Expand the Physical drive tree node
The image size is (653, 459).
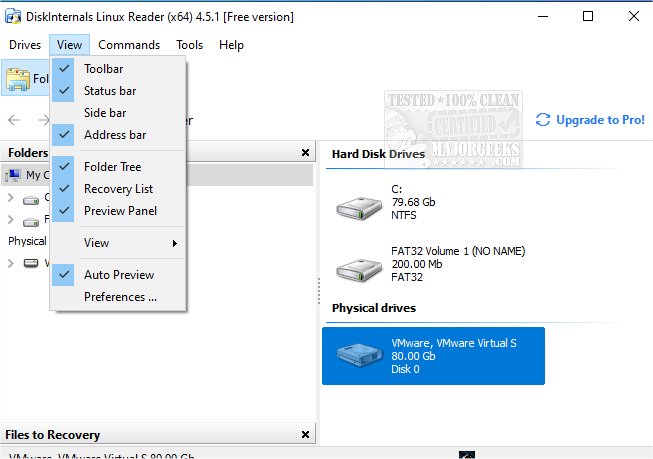click(11, 263)
